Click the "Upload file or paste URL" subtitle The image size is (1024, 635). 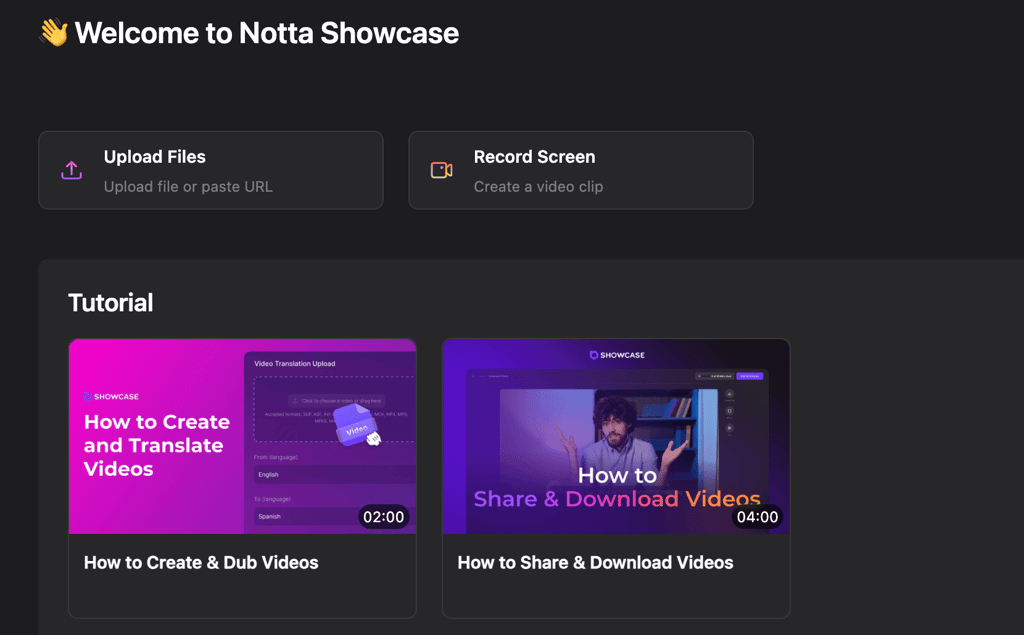click(188, 187)
